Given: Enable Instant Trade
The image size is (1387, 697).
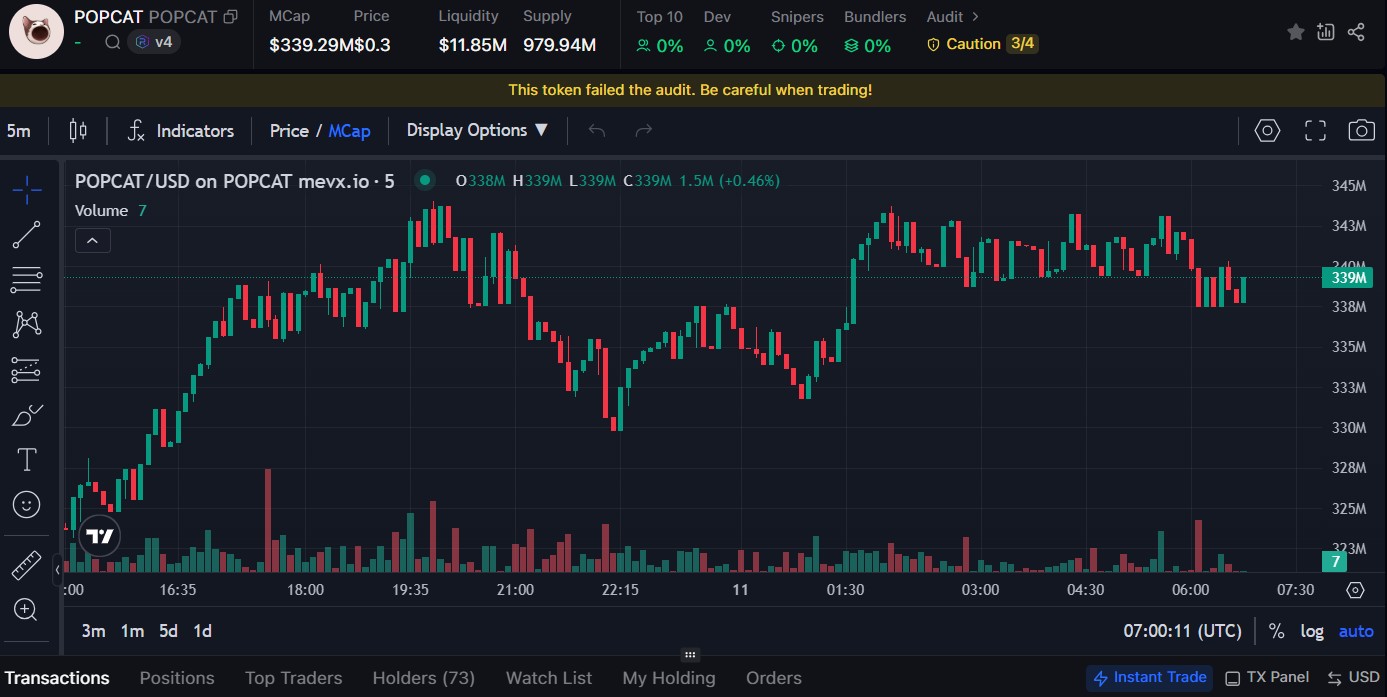Looking at the screenshot, I should click(x=1149, y=678).
